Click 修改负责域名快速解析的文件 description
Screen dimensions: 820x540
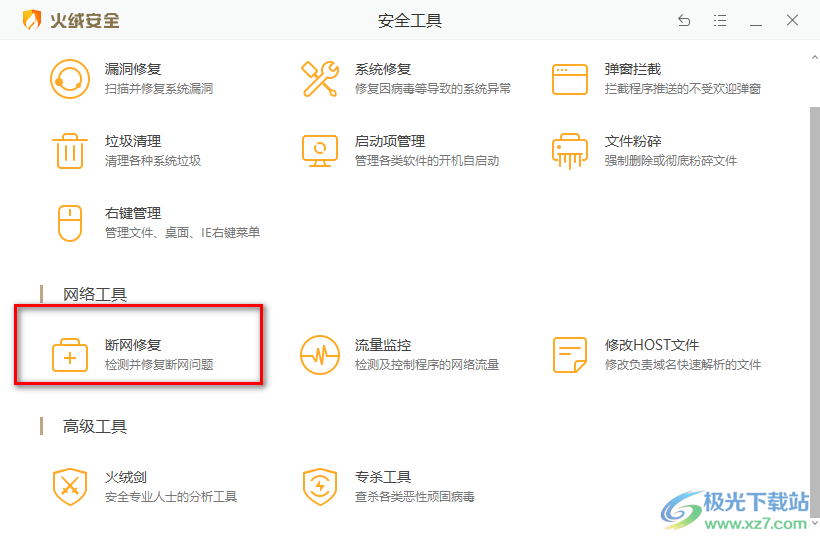click(x=682, y=365)
